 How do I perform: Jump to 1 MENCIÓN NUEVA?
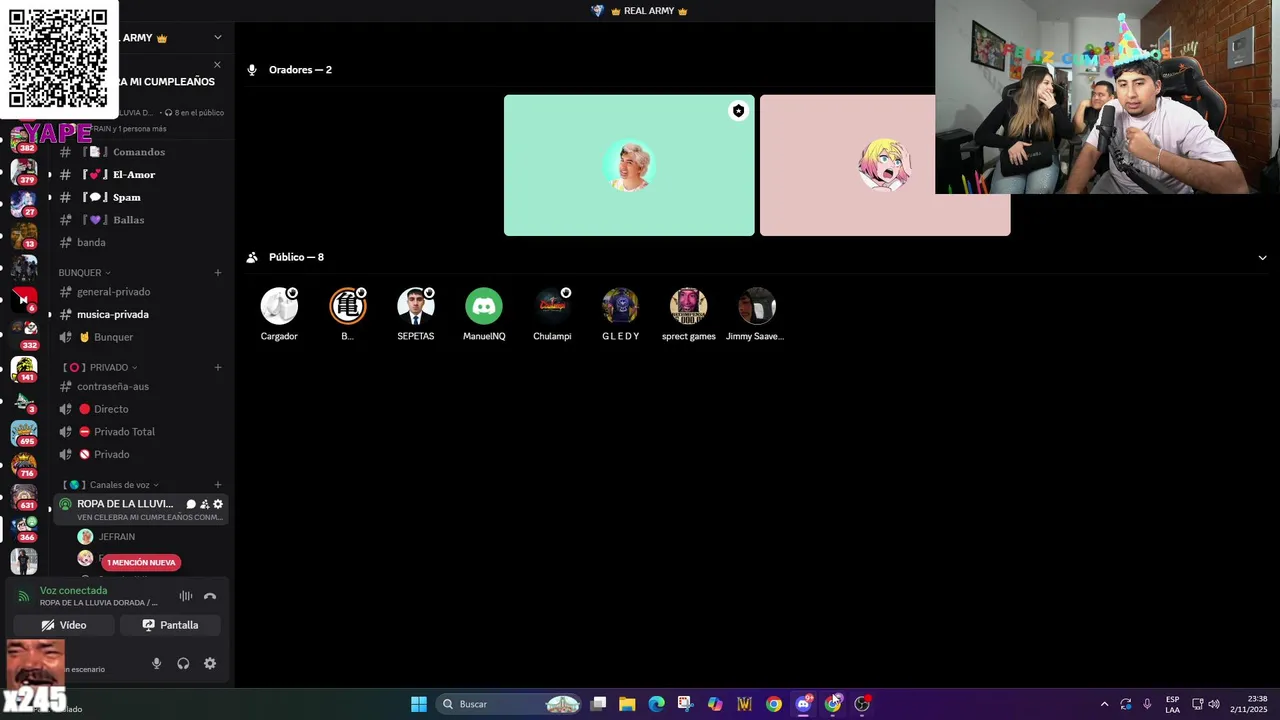tap(141, 562)
